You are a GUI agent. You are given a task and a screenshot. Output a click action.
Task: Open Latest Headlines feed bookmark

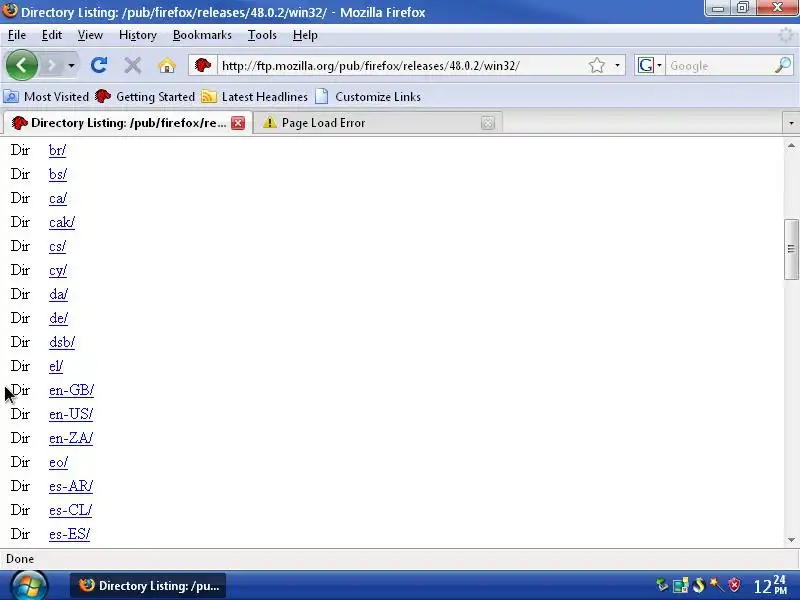[255, 96]
